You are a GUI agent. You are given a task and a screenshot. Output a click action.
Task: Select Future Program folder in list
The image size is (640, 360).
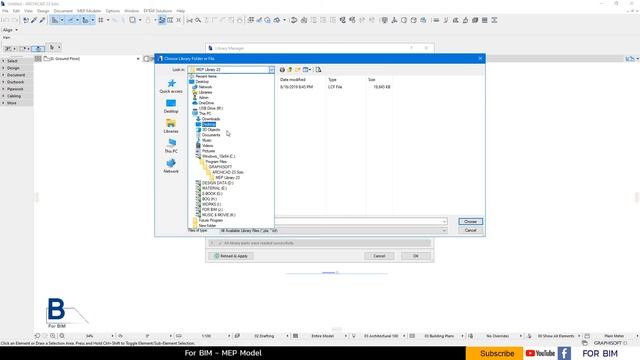tap(211, 220)
